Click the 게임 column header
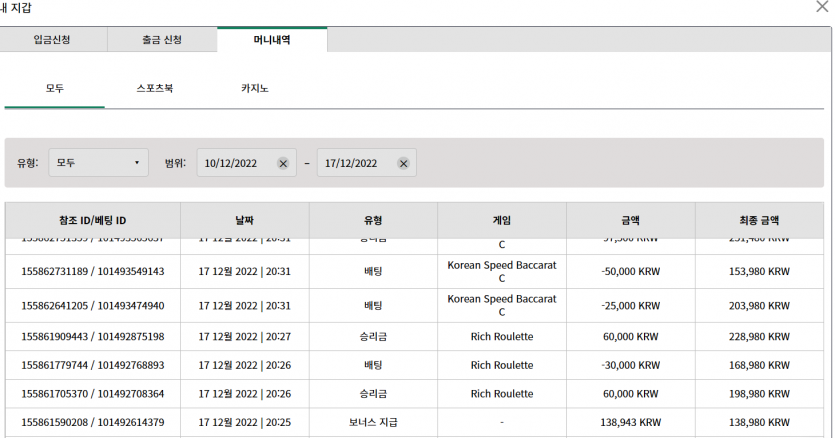The height and width of the screenshot is (438, 835). coord(502,220)
